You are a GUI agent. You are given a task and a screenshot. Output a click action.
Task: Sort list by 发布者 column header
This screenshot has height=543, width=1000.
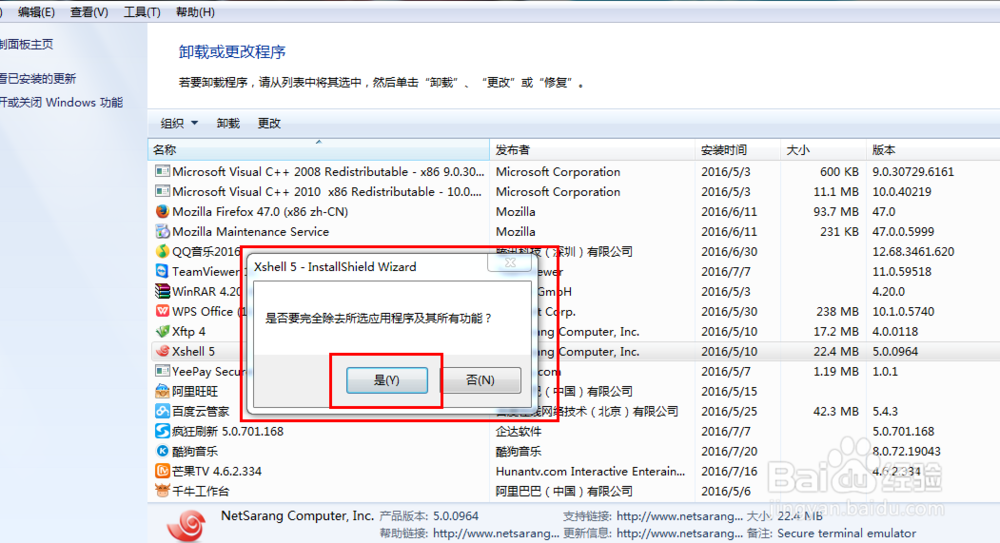pos(592,150)
